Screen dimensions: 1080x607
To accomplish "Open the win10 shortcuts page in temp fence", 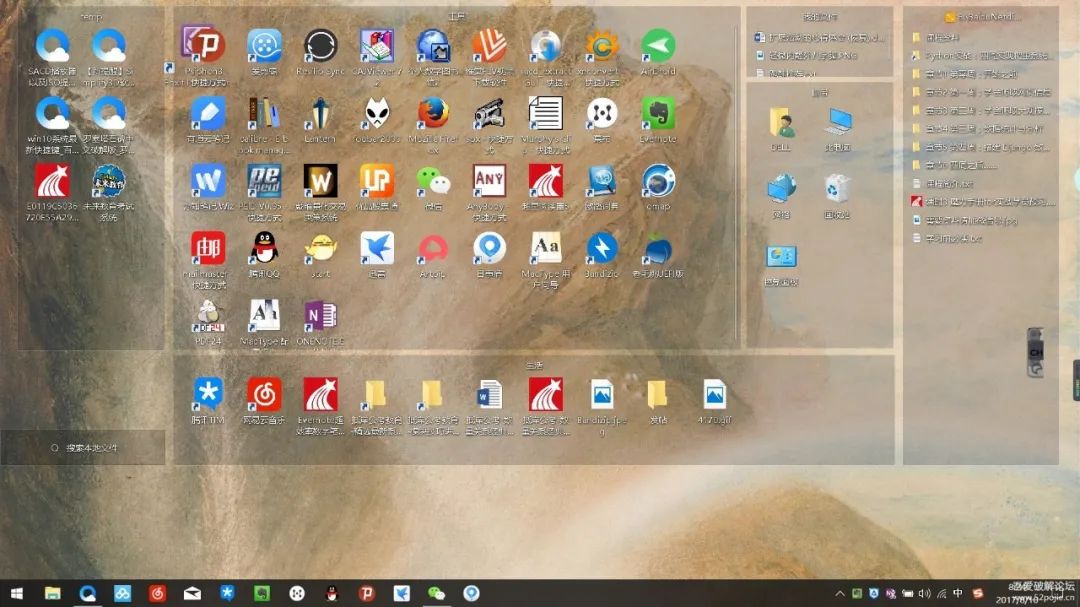I will click(x=52, y=114).
